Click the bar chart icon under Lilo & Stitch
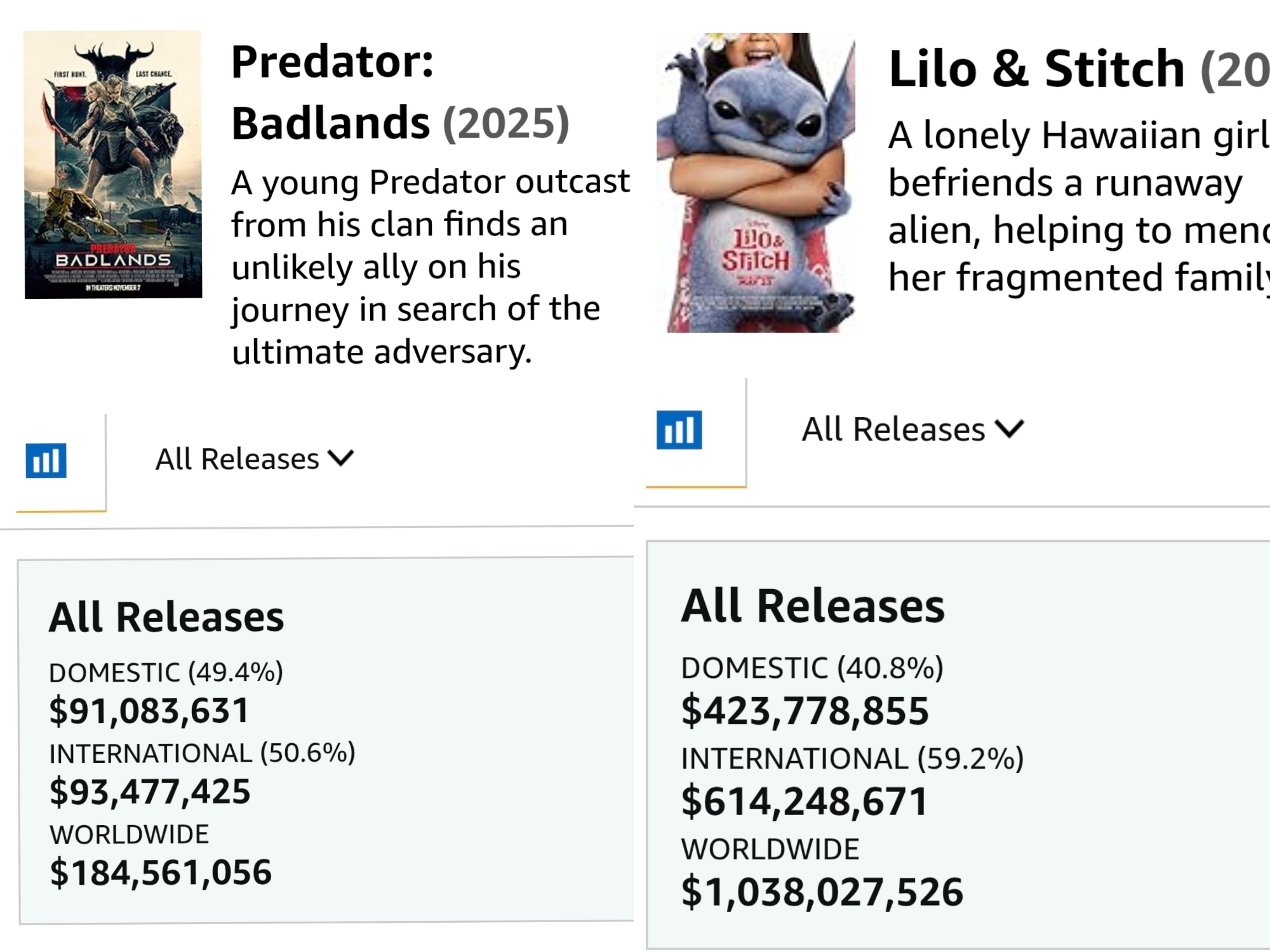 click(679, 430)
